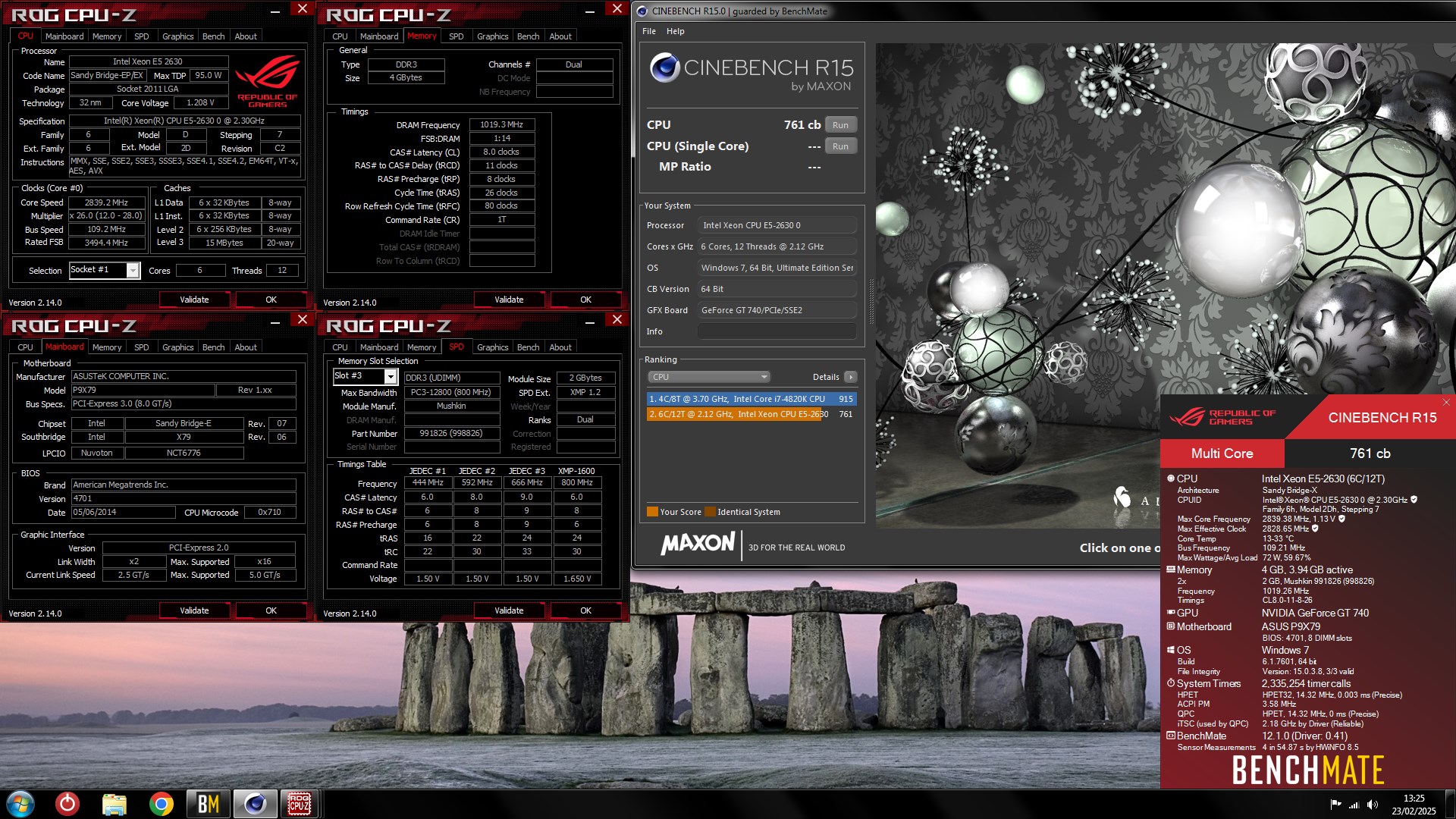The width and height of the screenshot is (1456, 819).
Task: Click the Details label in Ranking
Action: [x=826, y=377]
